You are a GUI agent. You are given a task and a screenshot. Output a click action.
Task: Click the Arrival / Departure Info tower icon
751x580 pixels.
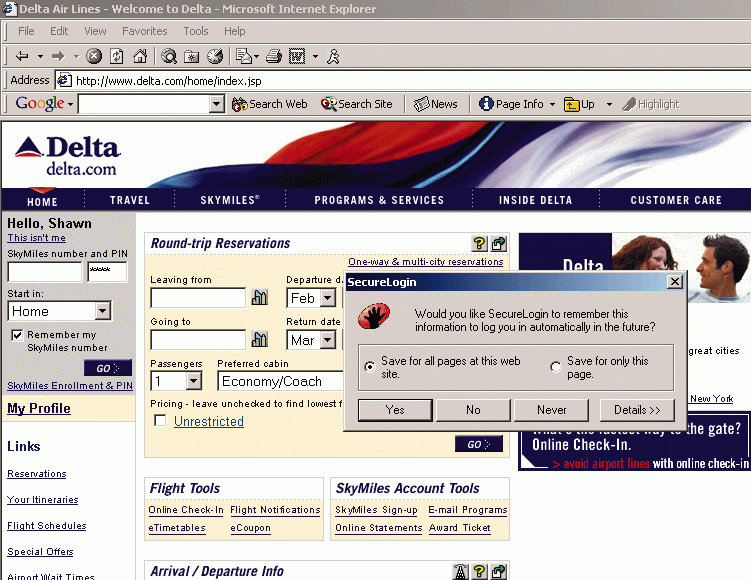460,571
